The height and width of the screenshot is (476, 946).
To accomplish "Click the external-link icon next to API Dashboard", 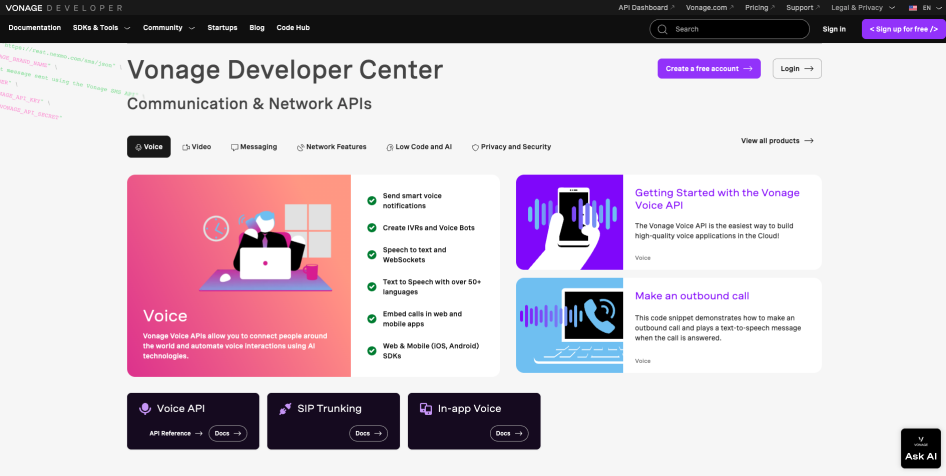I will 673,8.
